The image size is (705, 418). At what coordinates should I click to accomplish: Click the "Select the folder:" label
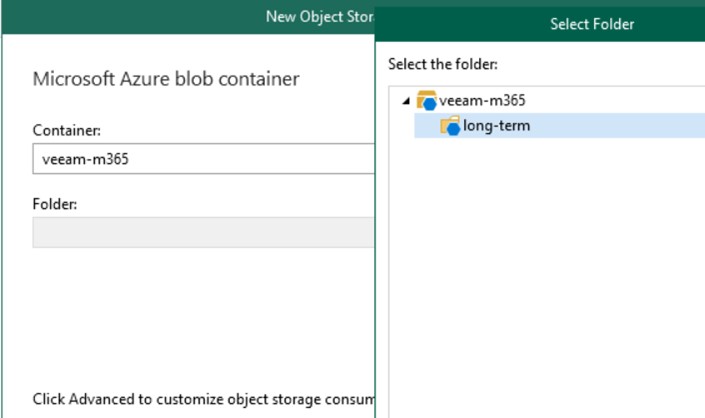(442, 65)
